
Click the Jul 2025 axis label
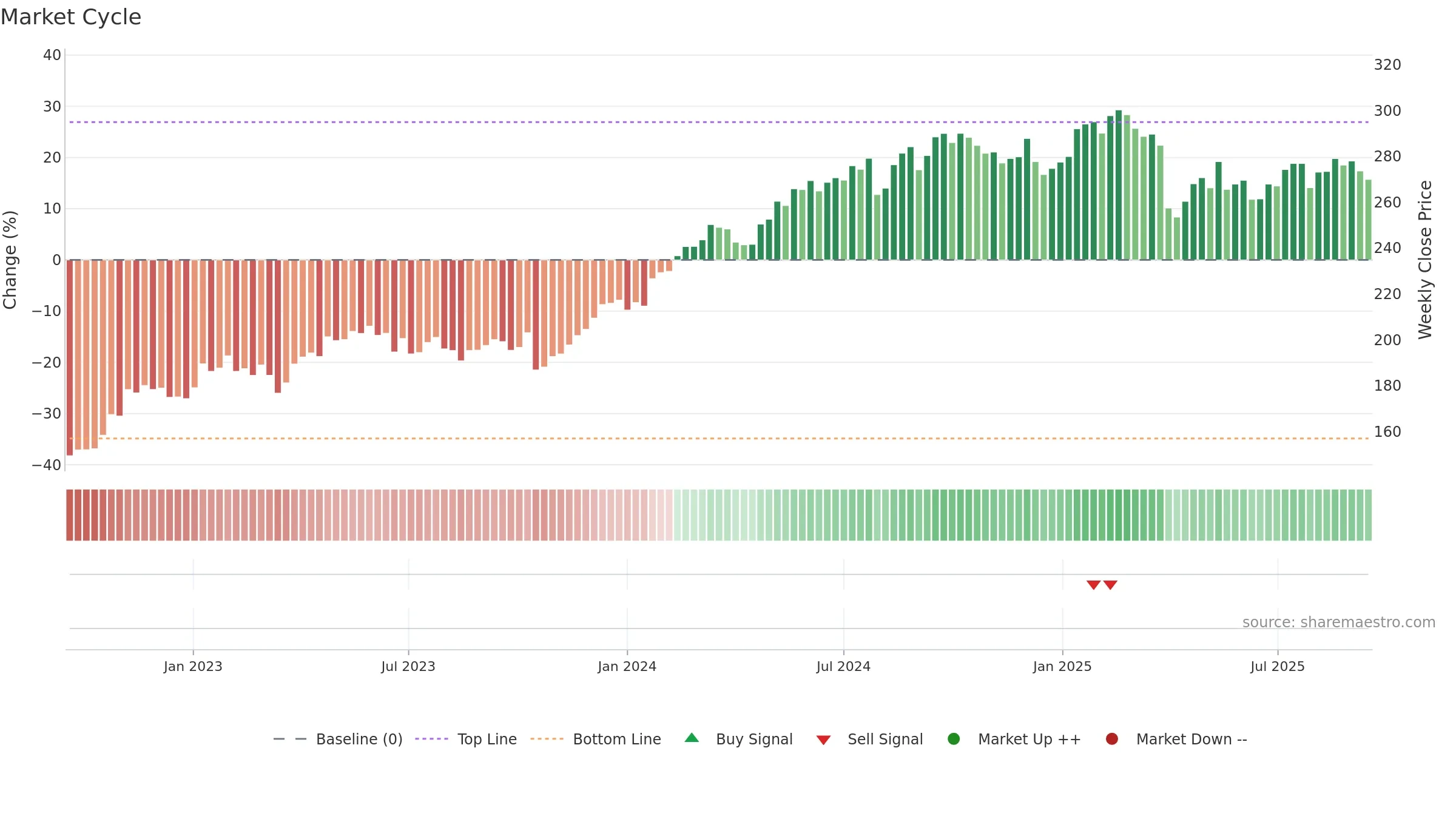tap(1278, 667)
